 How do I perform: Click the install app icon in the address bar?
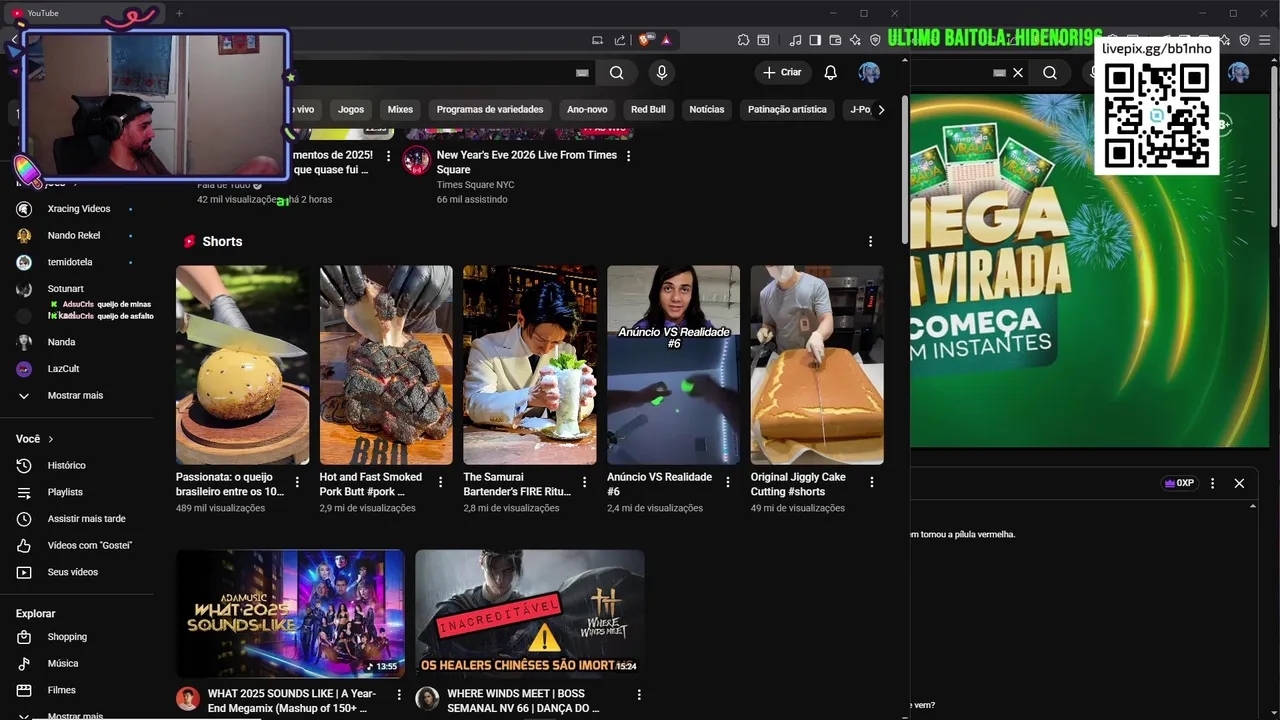[597, 40]
